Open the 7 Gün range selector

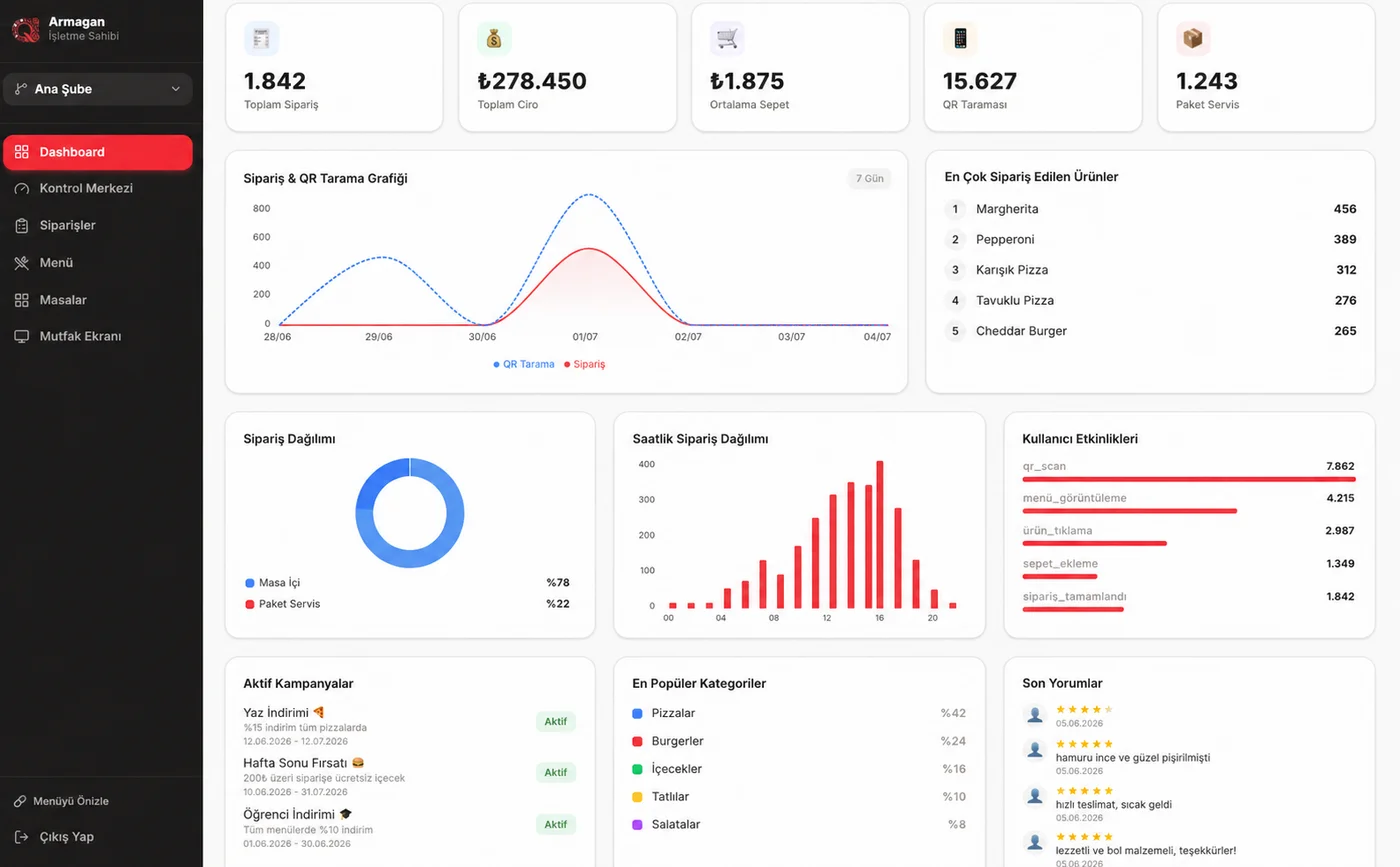(x=869, y=179)
